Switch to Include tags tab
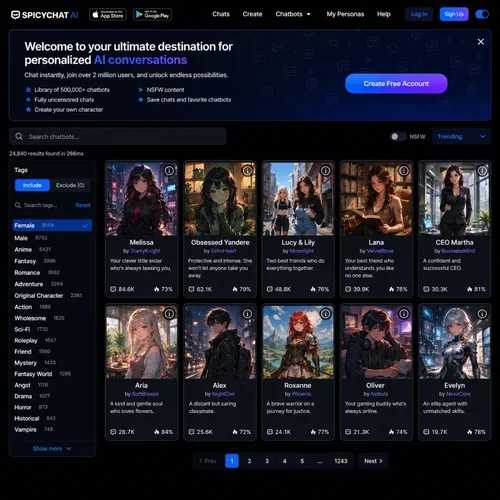Image resolution: width=500 pixels, height=500 pixels. click(x=32, y=185)
